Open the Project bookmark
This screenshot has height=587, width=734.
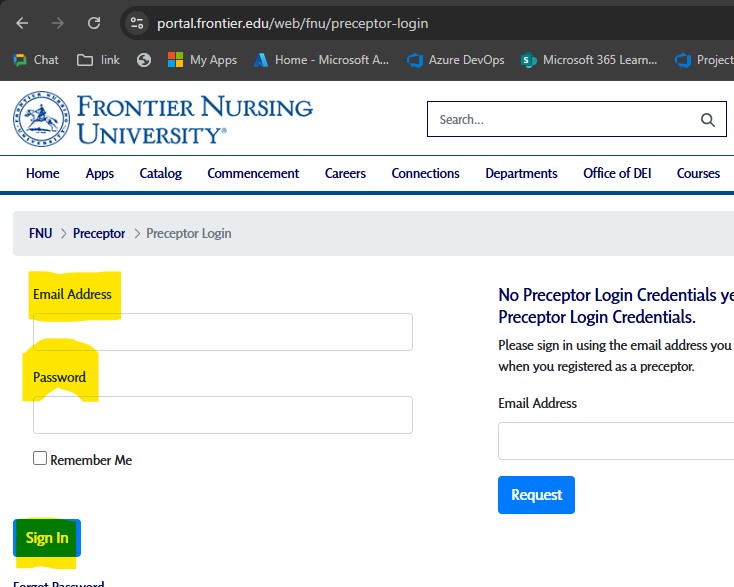coord(704,60)
